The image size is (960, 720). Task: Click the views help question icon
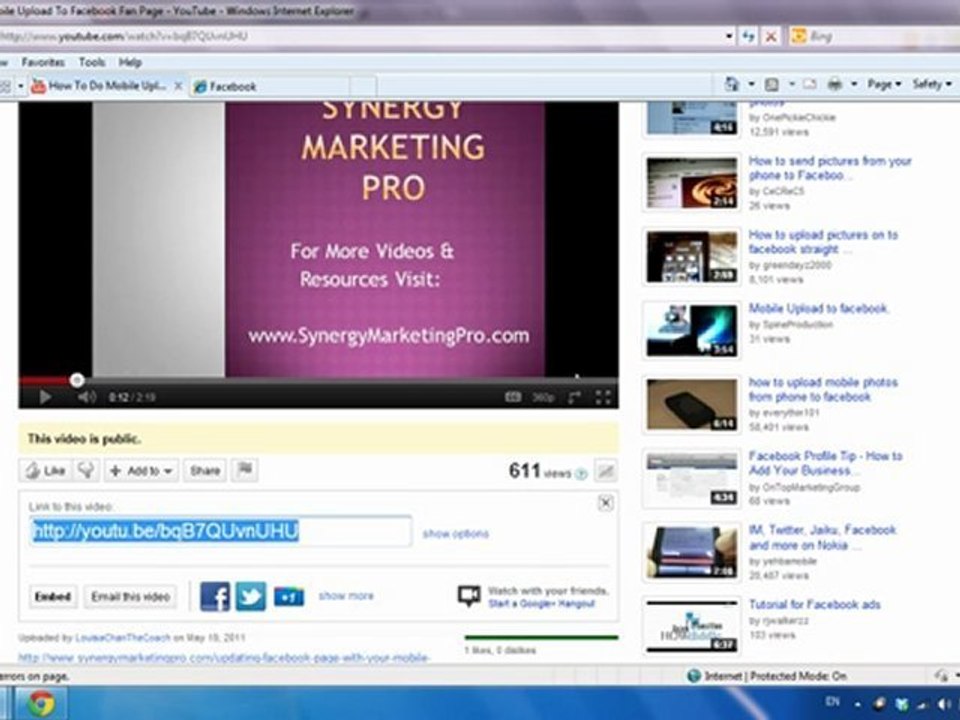(x=581, y=474)
